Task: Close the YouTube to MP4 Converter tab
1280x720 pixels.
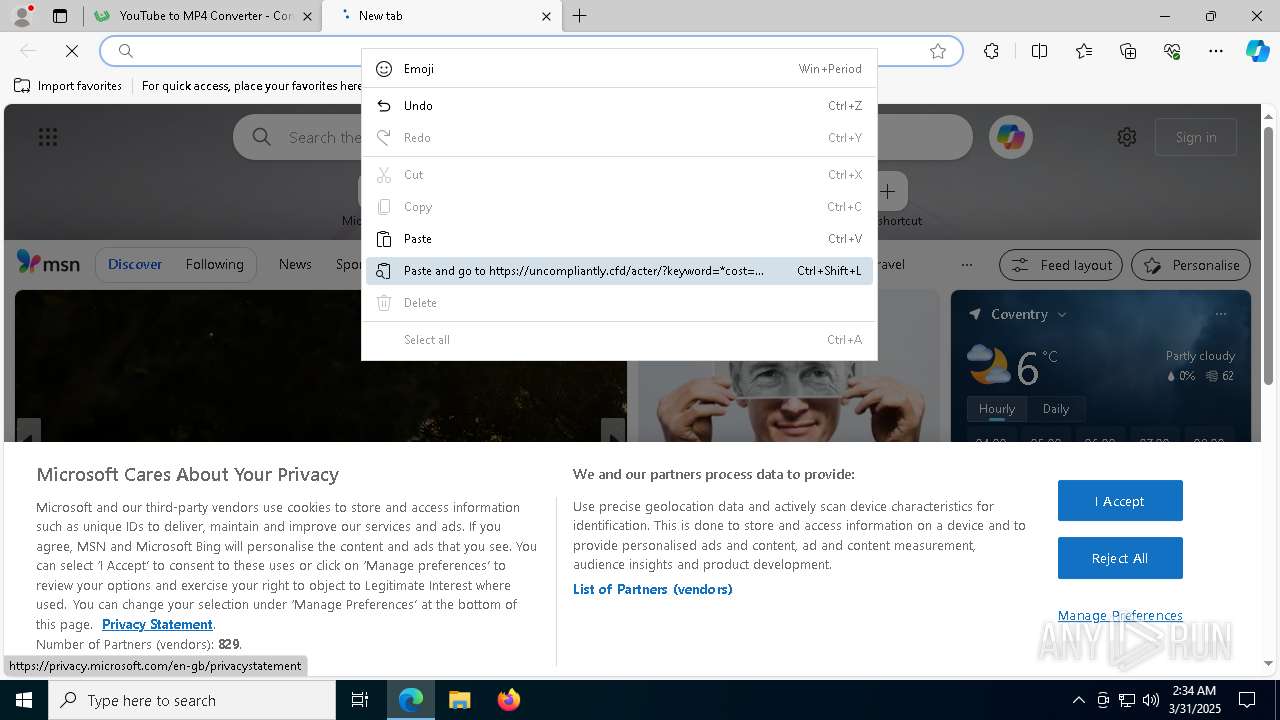Action: tap(307, 16)
